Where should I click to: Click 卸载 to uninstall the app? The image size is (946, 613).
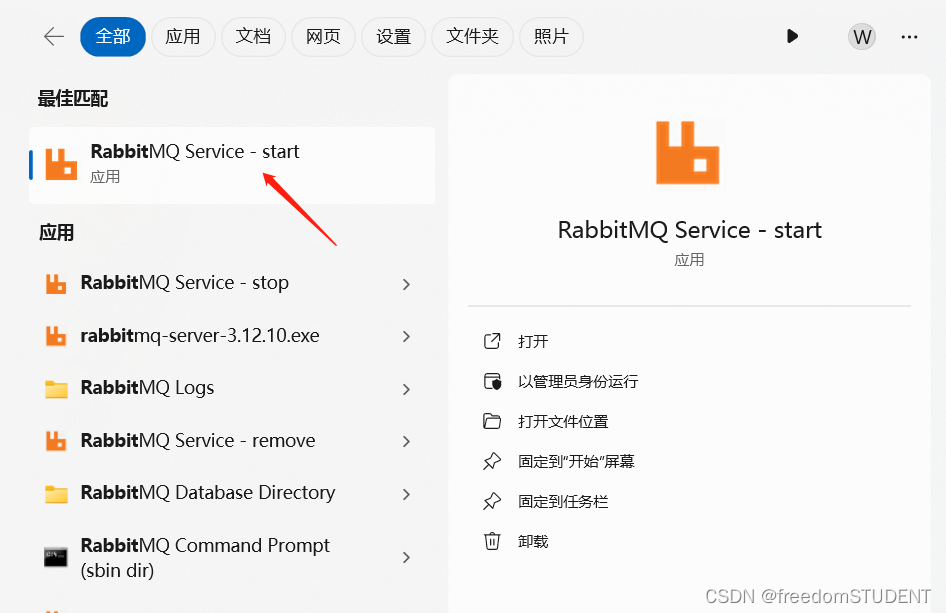pos(533,542)
